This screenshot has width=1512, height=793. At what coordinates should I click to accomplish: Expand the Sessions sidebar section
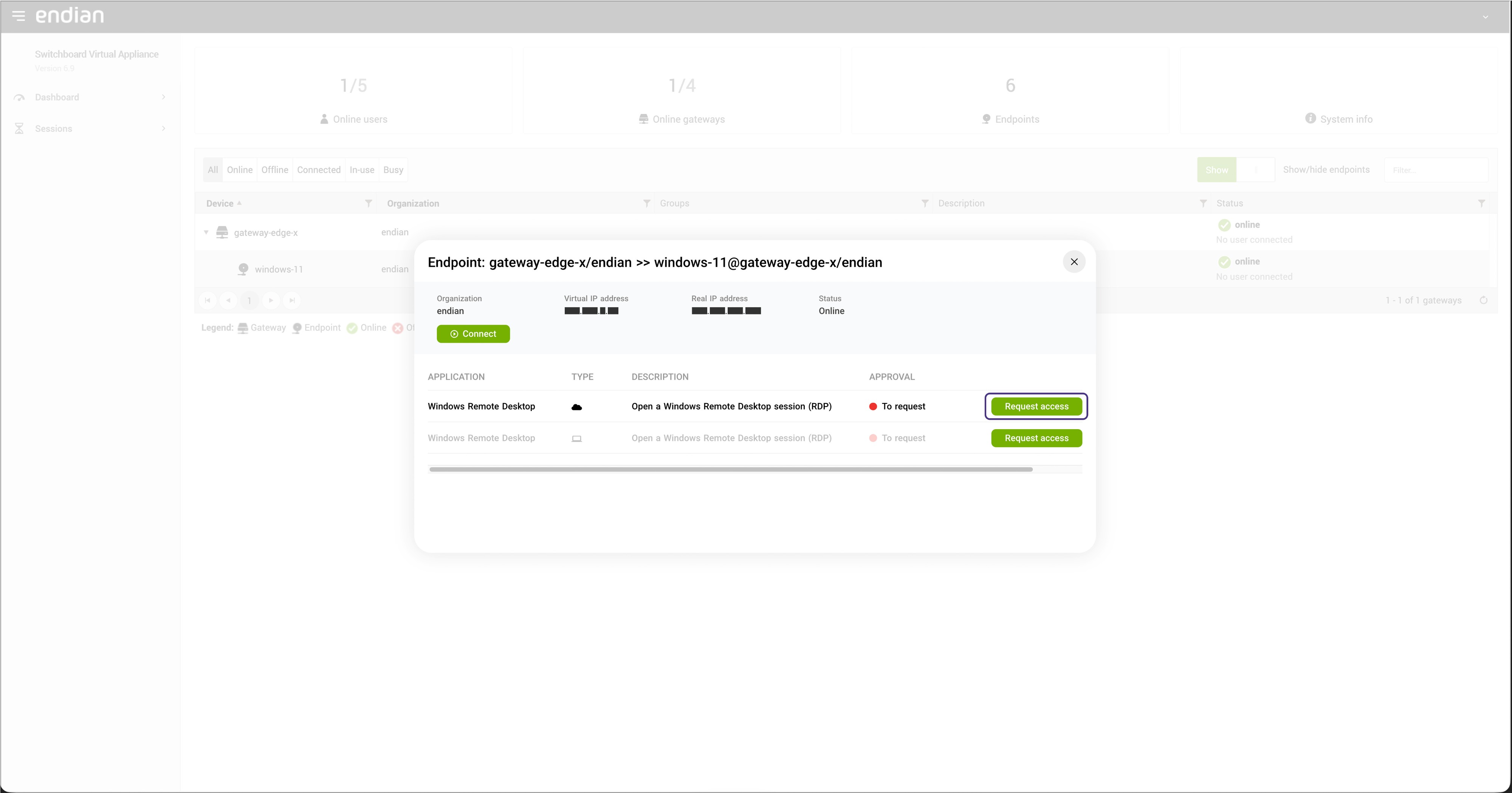click(x=163, y=128)
